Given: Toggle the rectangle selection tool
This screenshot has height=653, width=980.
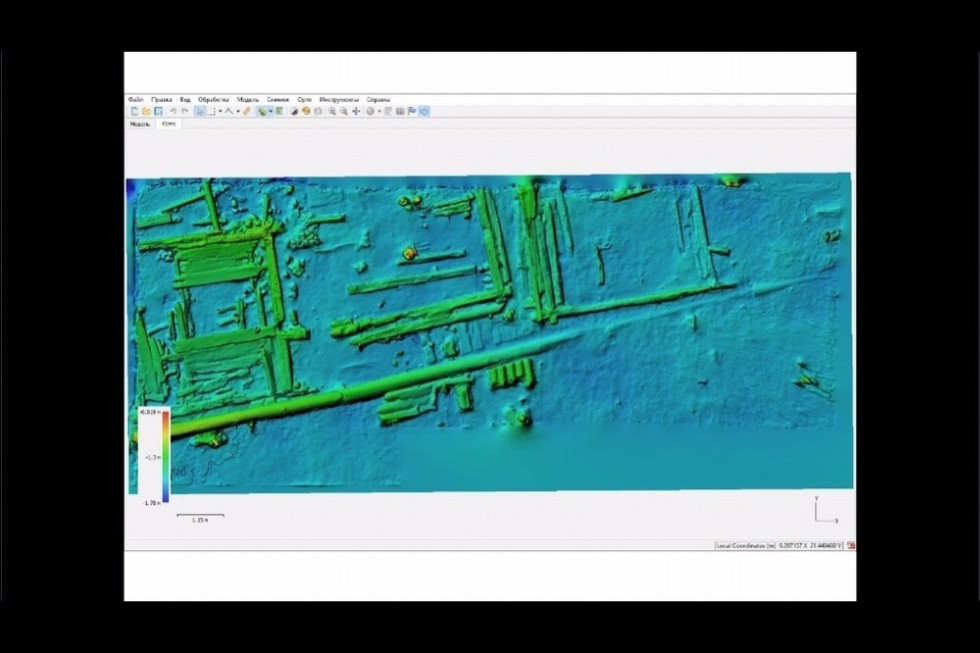Looking at the screenshot, I should [212, 111].
